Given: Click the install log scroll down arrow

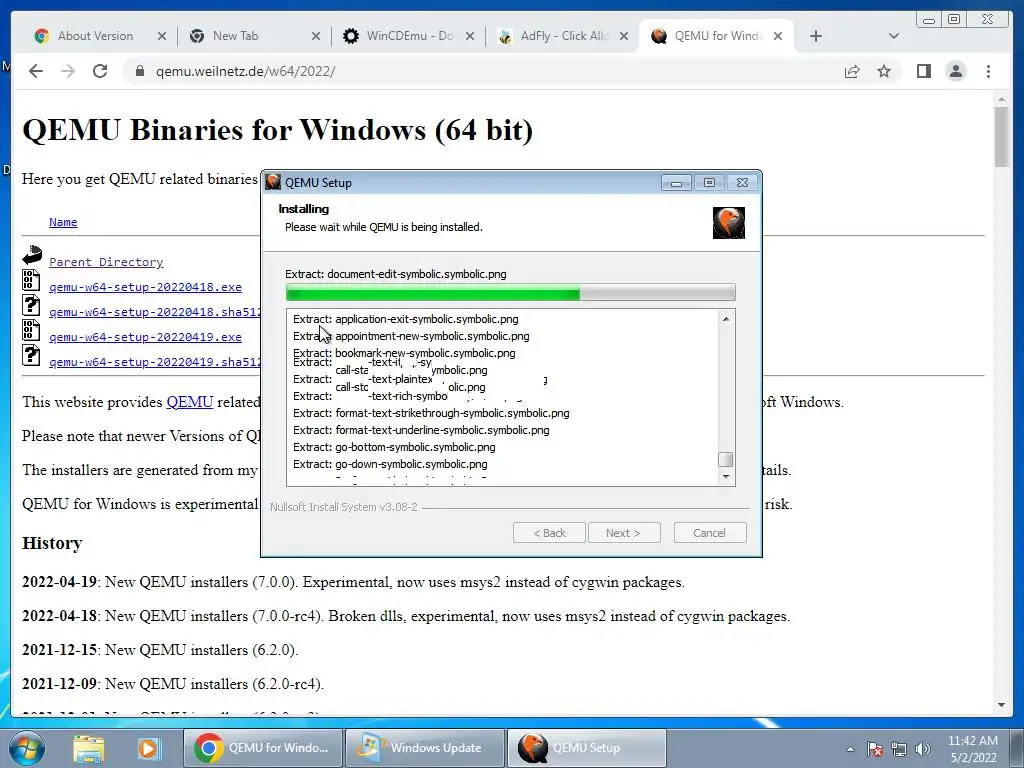Looking at the screenshot, I should pos(726,477).
